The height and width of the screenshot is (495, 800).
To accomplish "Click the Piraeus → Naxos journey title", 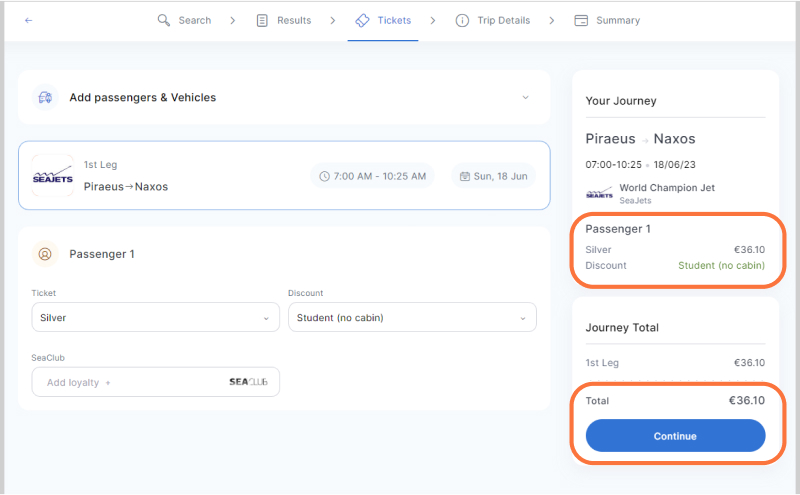I will tap(640, 139).
